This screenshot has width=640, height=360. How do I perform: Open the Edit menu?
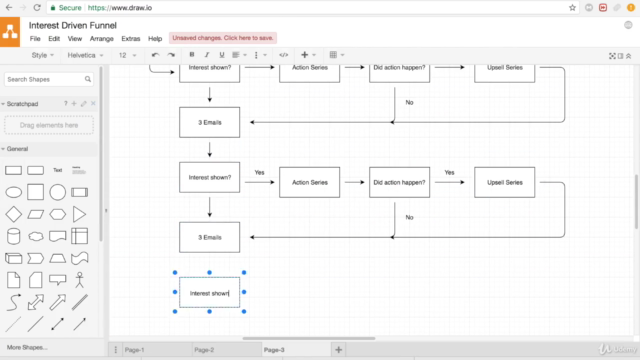(x=54, y=38)
